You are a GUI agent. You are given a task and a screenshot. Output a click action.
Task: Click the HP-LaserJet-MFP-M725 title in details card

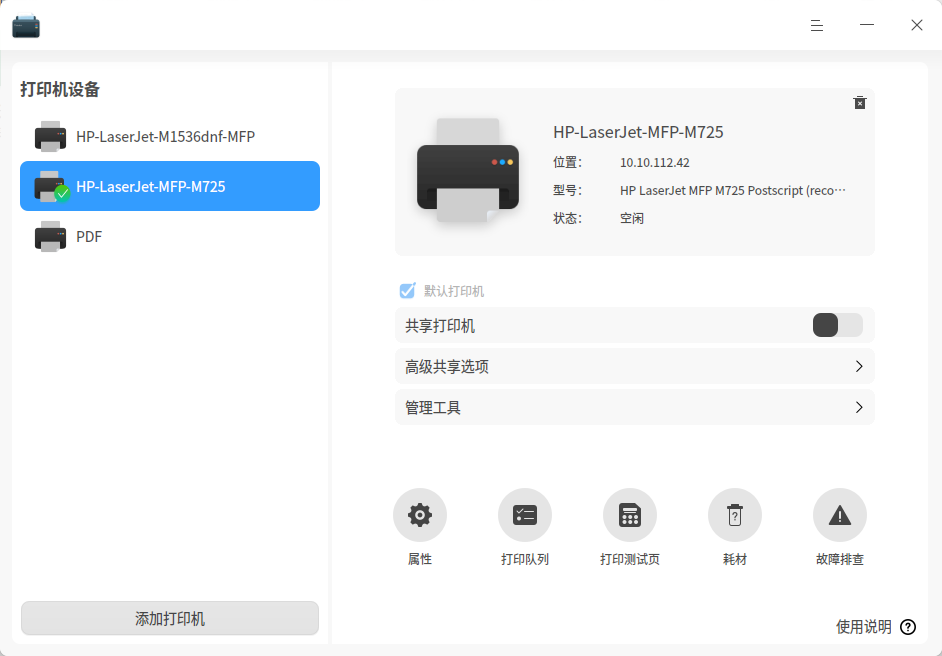(638, 132)
